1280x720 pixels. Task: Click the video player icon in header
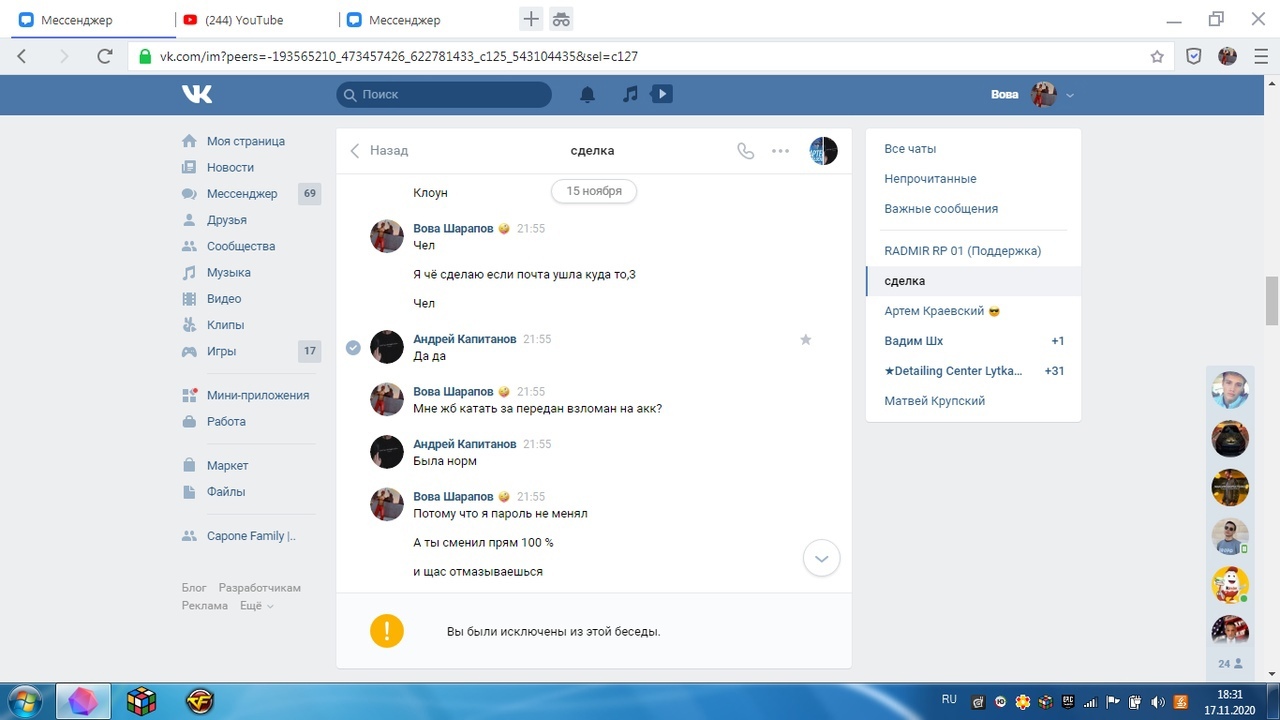[x=661, y=94]
